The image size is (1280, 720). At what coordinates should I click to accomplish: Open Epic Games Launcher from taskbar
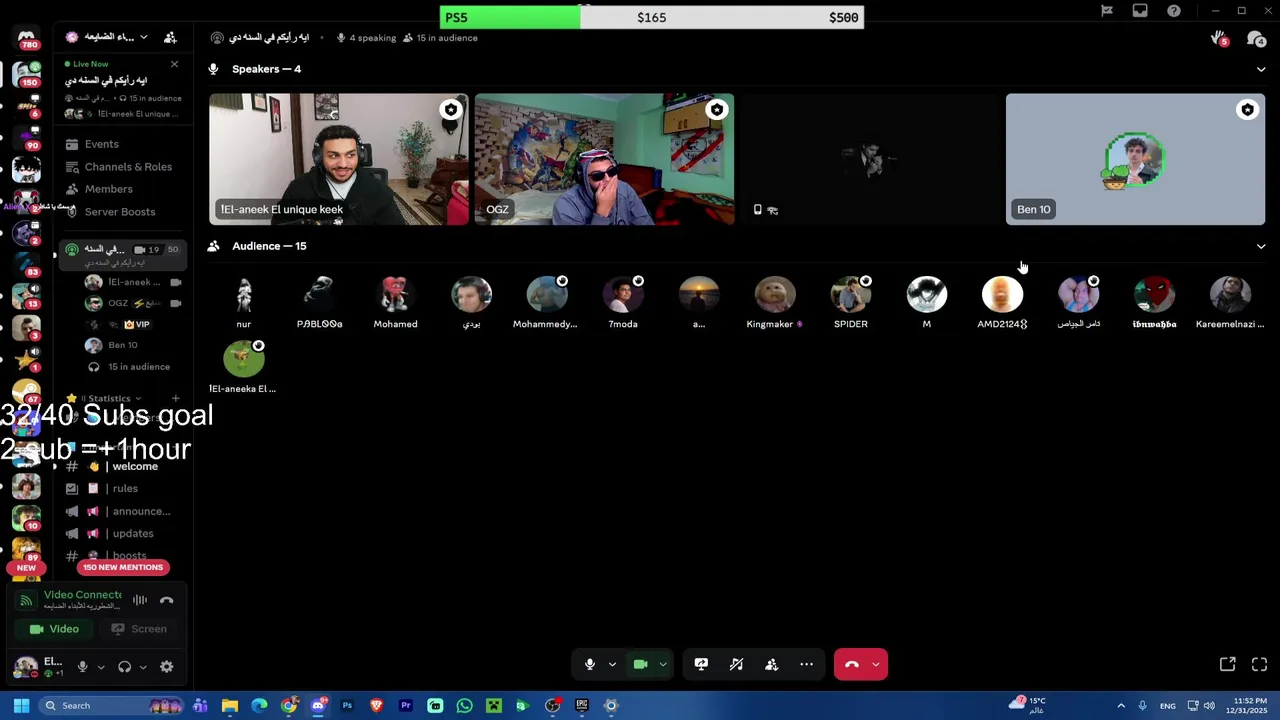click(x=581, y=706)
